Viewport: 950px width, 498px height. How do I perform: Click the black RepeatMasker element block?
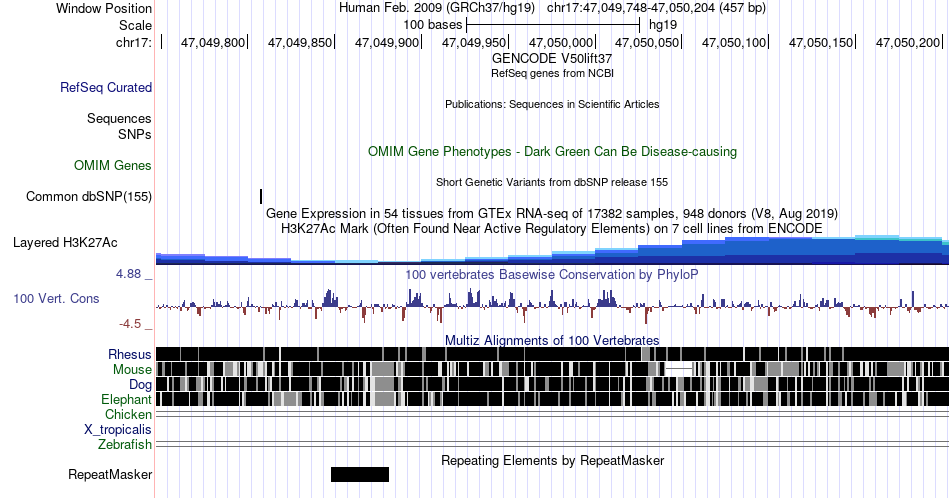pyautogui.click(x=360, y=474)
